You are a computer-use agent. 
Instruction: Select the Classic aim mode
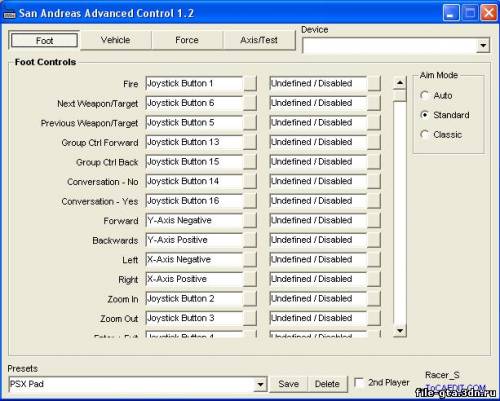click(x=424, y=135)
